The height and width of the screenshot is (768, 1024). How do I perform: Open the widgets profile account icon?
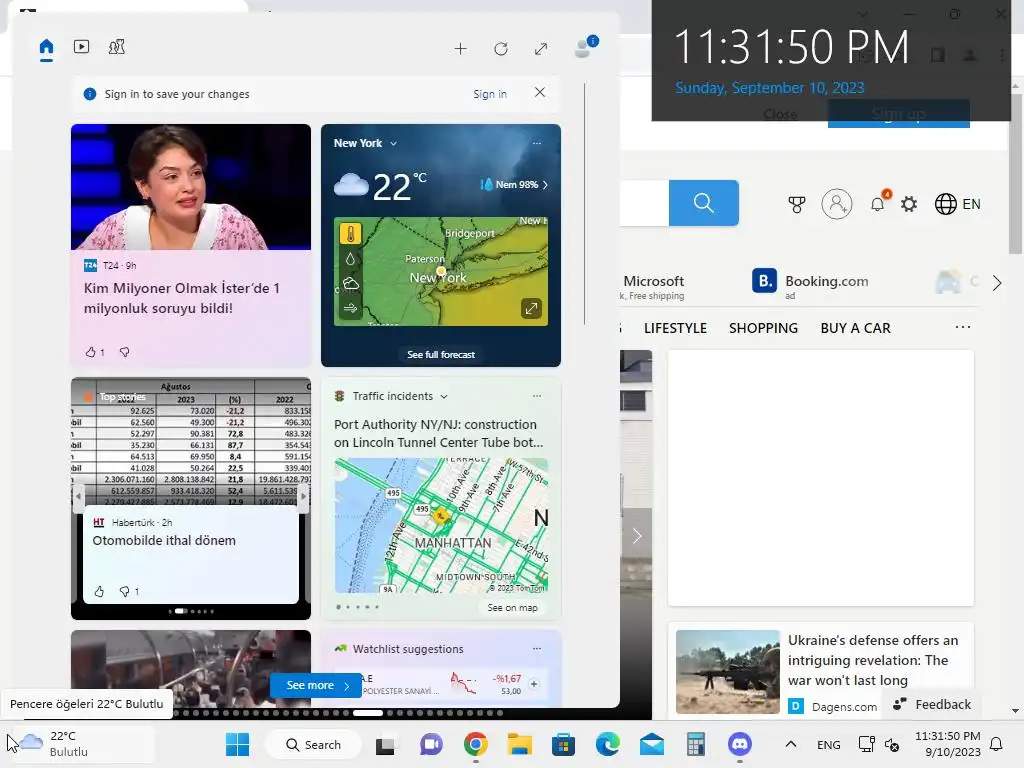tap(585, 47)
